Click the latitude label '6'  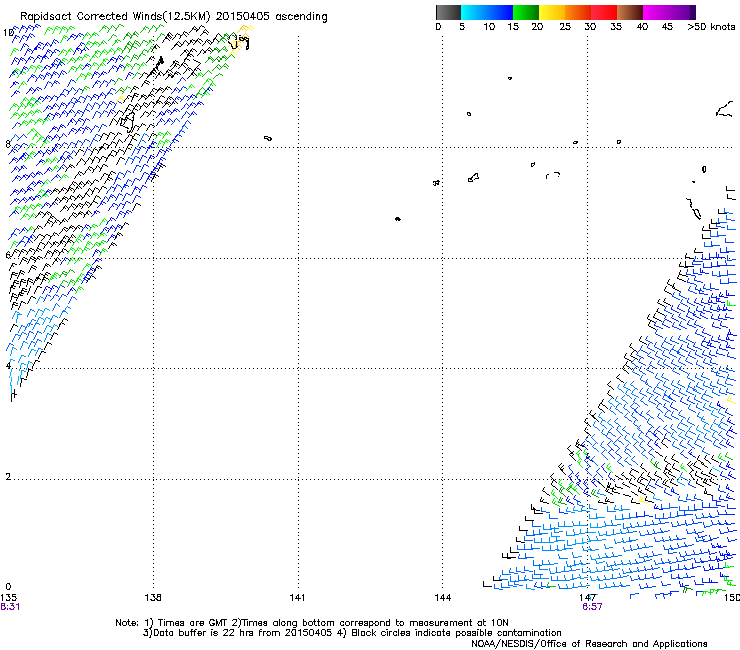click(8, 255)
